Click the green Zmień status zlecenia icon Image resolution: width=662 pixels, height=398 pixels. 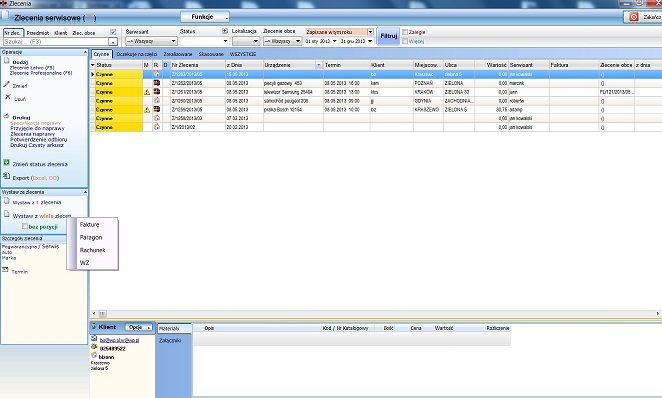pos(6,163)
